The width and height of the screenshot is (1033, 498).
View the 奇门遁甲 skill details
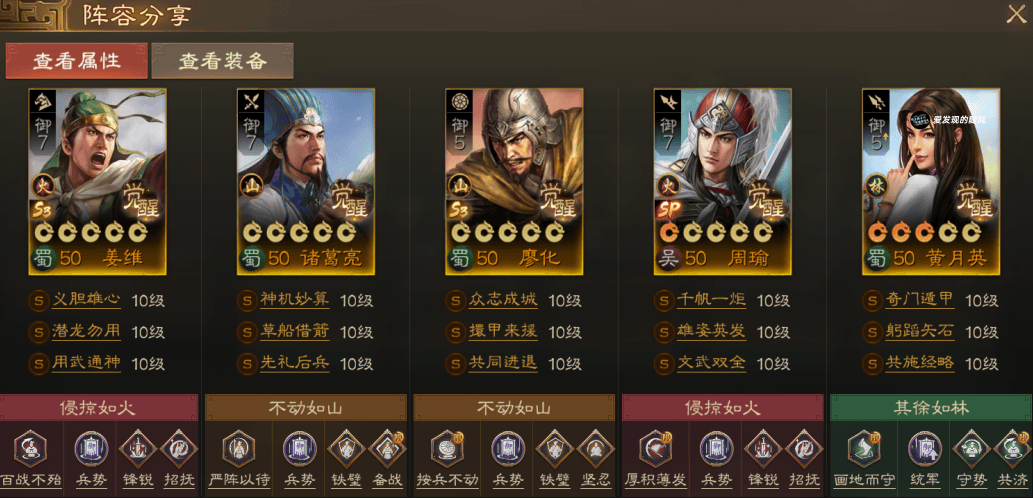click(x=920, y=300)
